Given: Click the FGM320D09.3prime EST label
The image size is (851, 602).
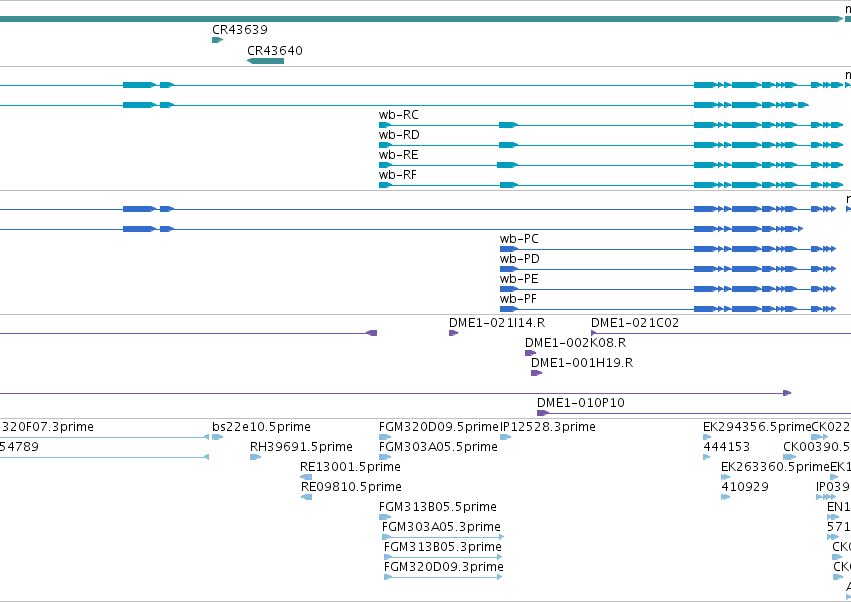Looking at the screenshot, I should (443, 567).
